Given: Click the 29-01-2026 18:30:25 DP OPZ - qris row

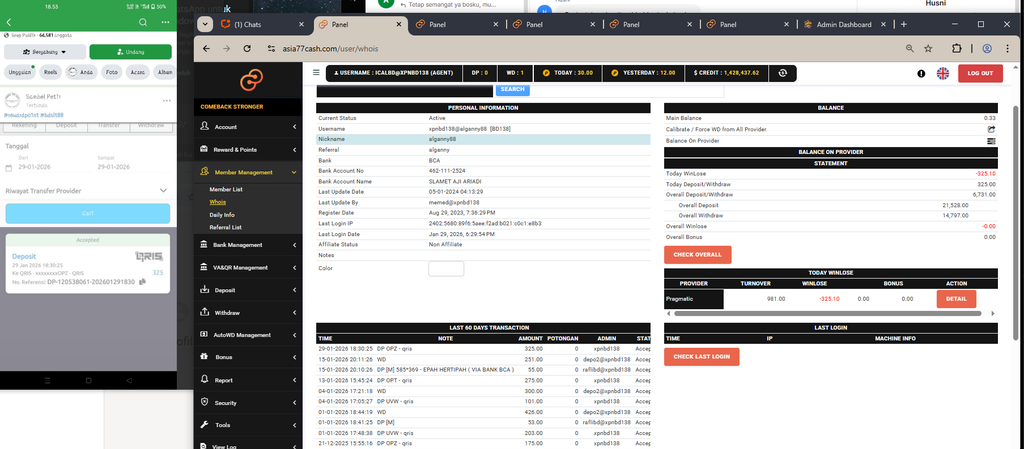Looking at the screenshot, I should (483, 349).
